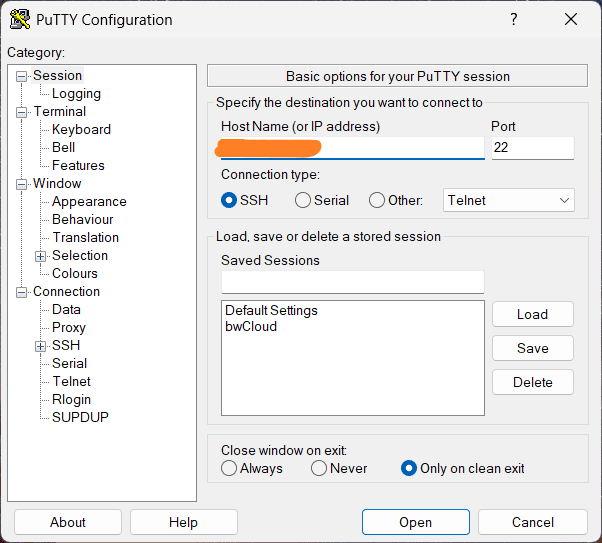Click the PuTTY icon in the title bar
This screenshot has width=602, height=543.
20,19
